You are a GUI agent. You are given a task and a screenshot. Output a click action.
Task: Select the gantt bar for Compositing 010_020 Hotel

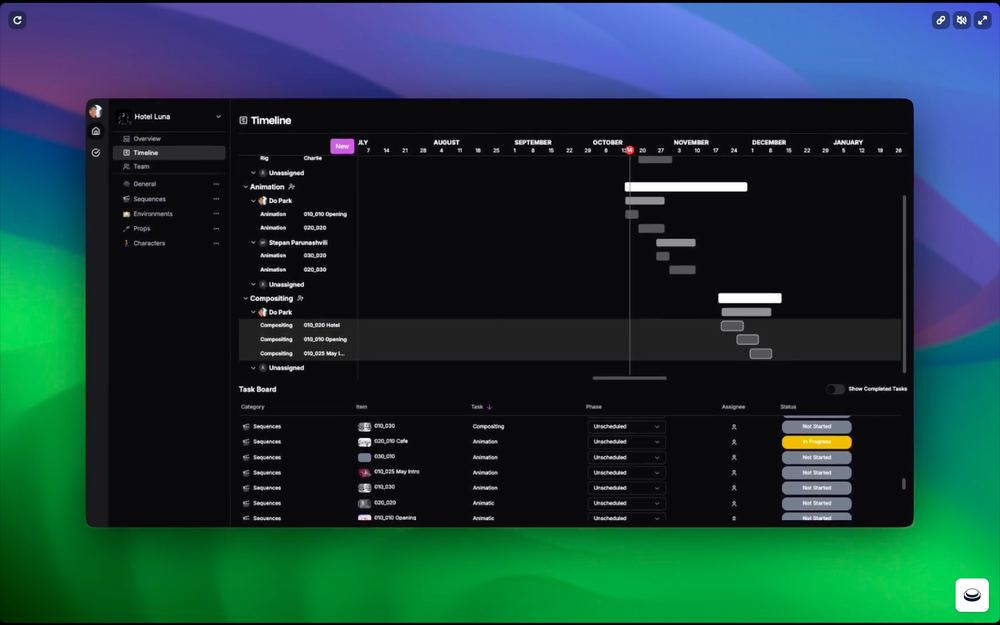732,326
